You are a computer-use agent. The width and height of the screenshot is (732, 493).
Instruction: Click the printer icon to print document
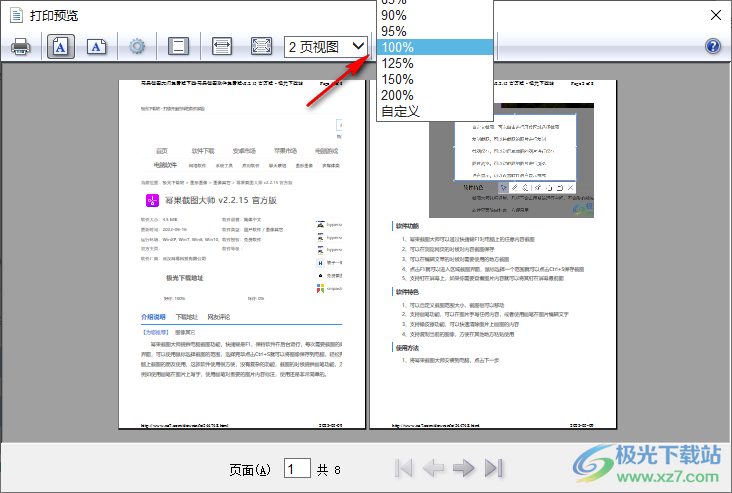click(x=21, y=47)
